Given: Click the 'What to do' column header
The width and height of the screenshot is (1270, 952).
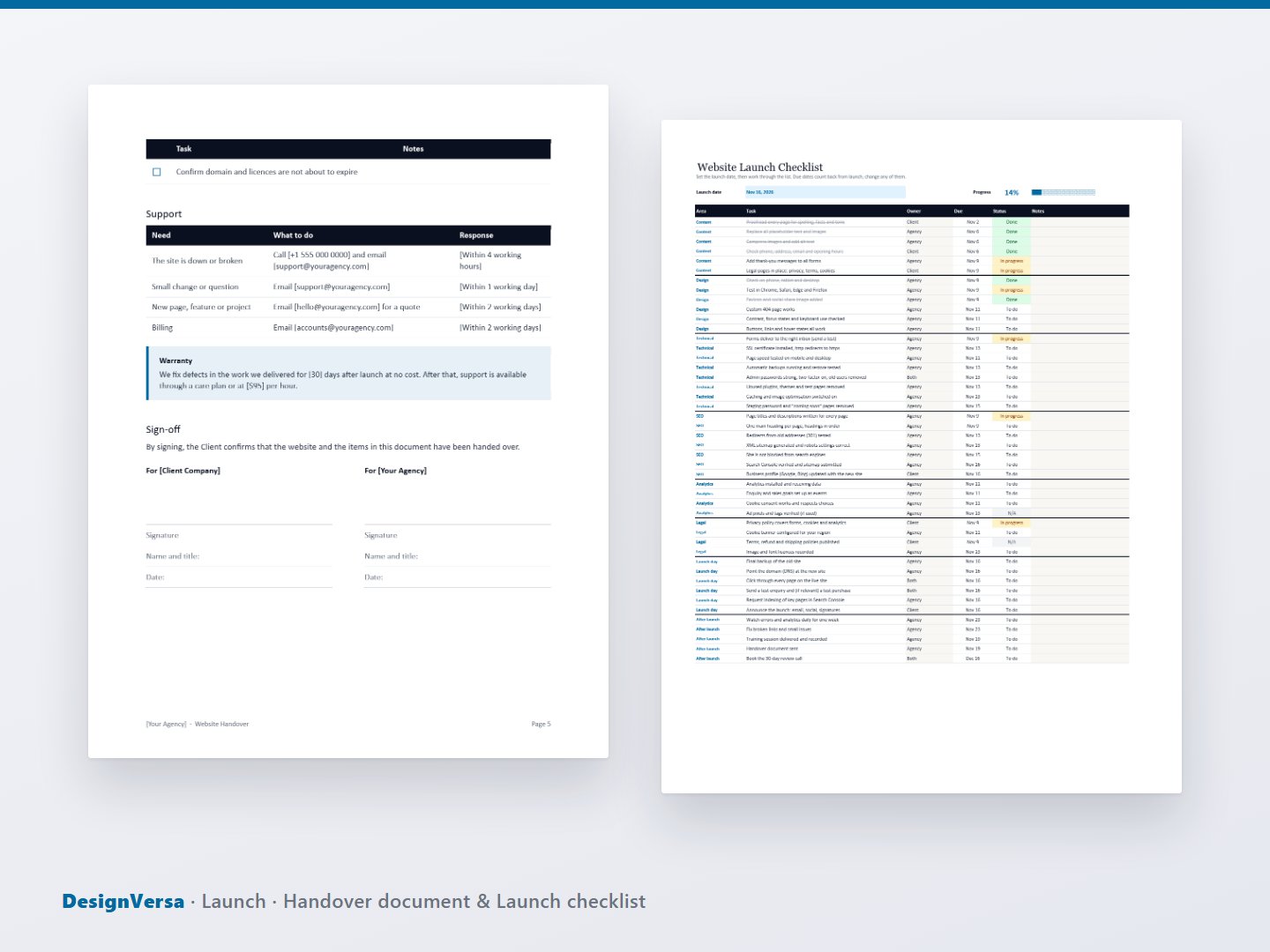Looking at the screenshot, I should [x=293, y=235].
